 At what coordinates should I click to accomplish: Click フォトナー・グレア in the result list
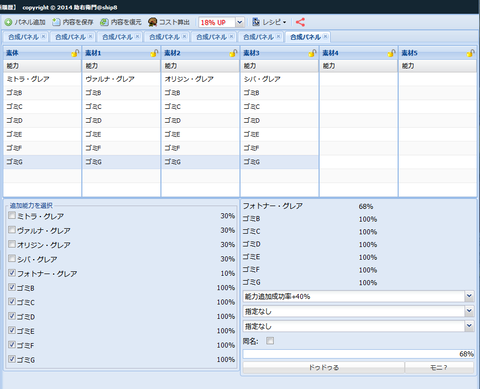(x=273, y=206)
